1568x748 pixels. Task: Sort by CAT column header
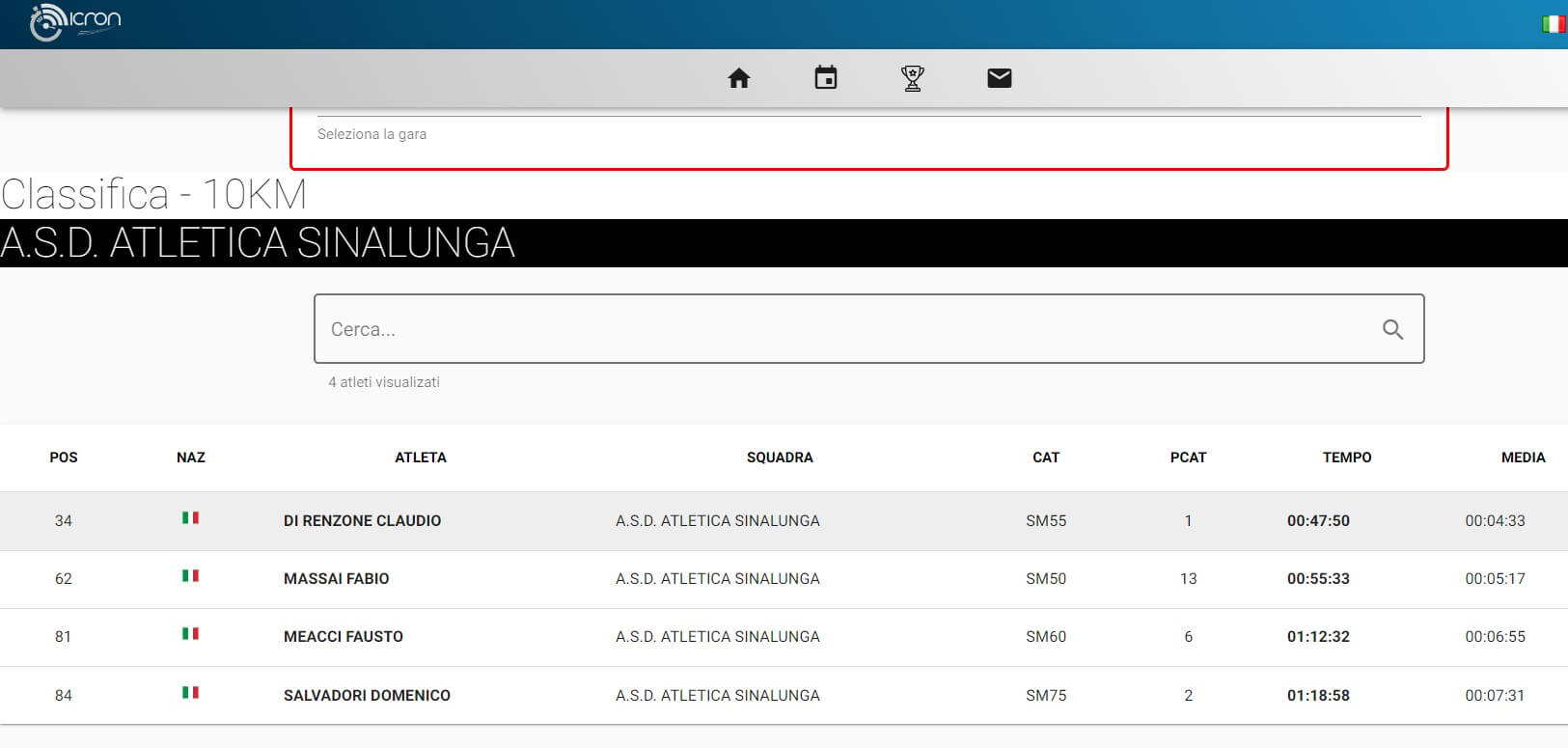(x=1046, y=457)
